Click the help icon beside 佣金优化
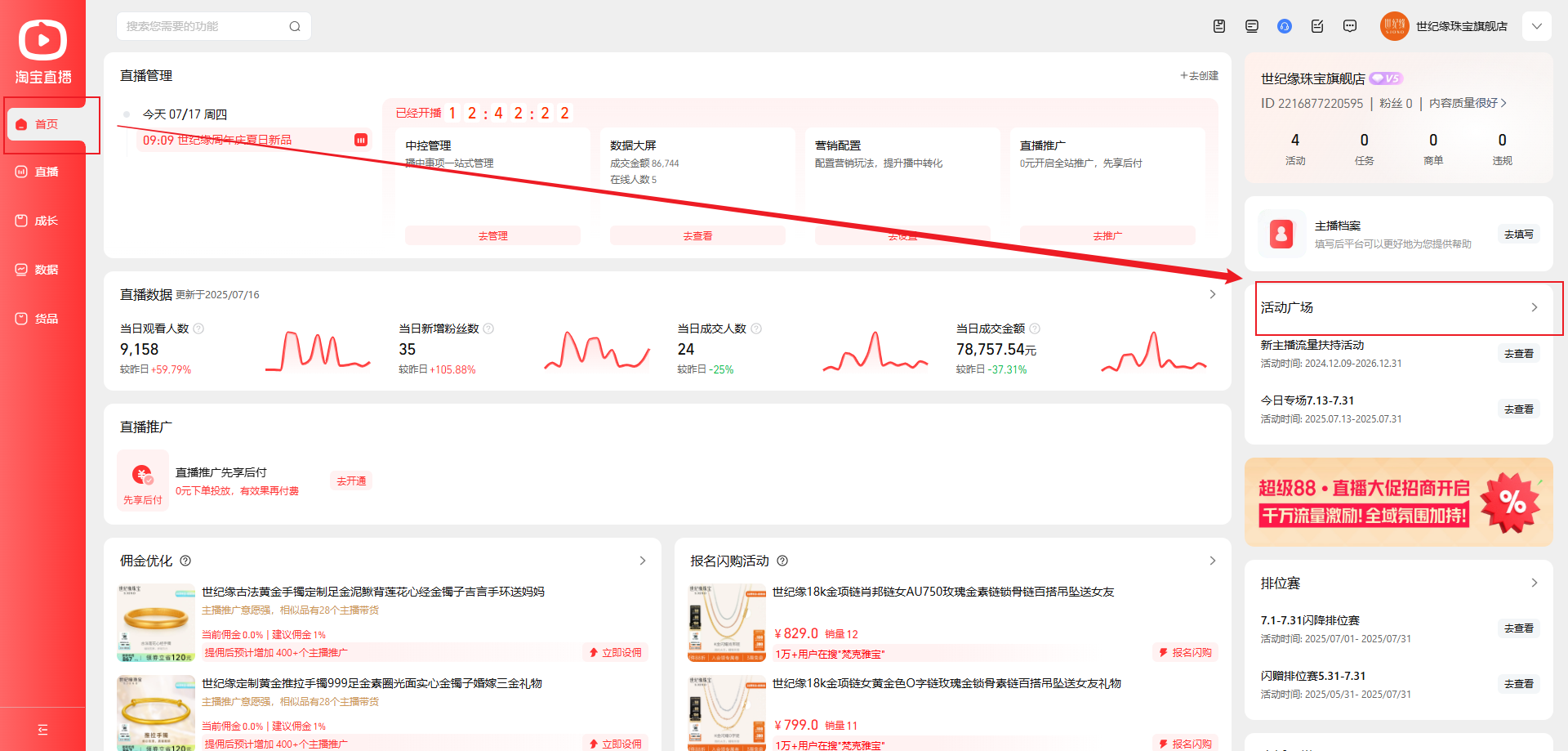This screenshot has height=751, width=1568. pyautogui.click(x=185, y=561)
